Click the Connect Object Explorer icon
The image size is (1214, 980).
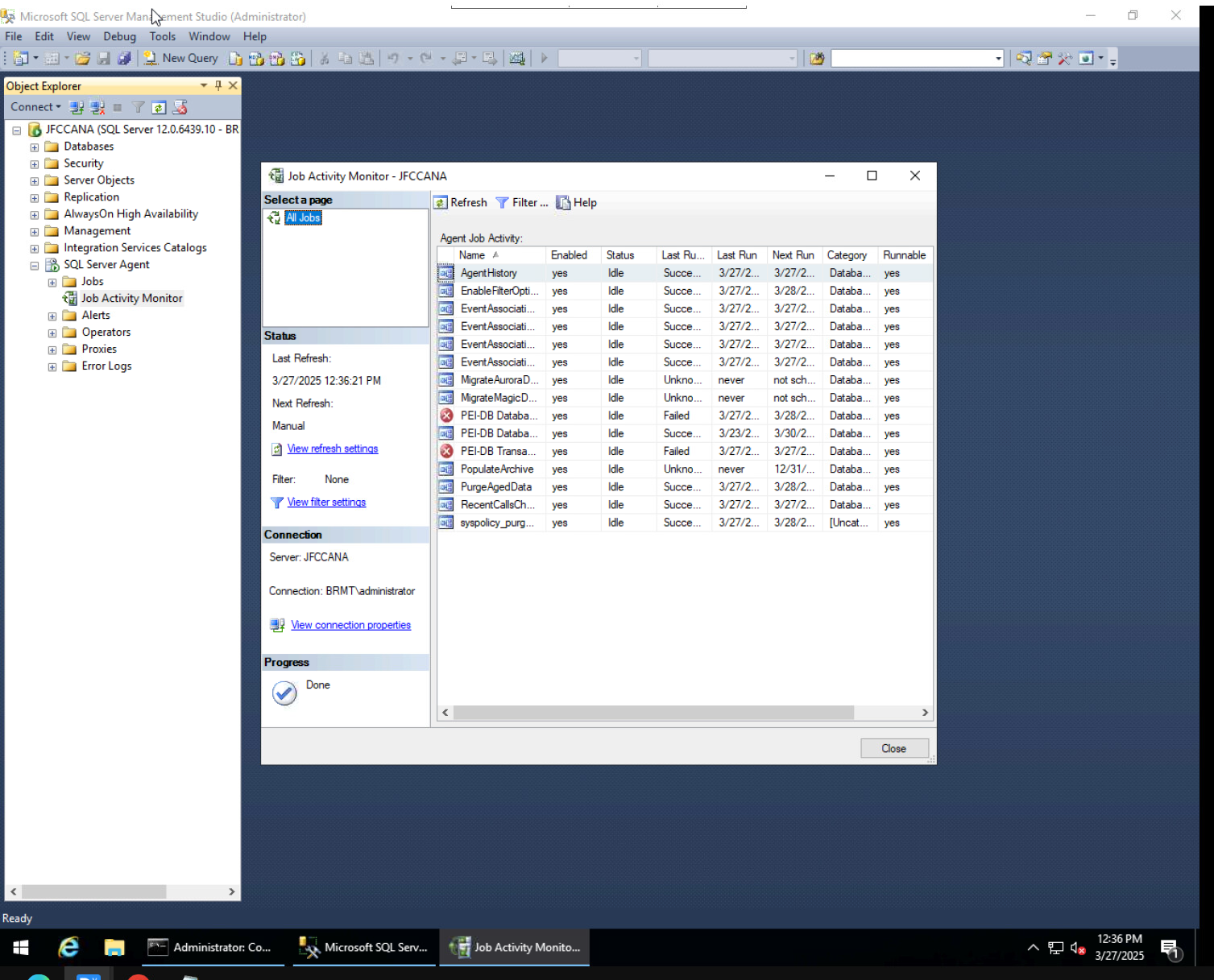(x=77, y=107)
